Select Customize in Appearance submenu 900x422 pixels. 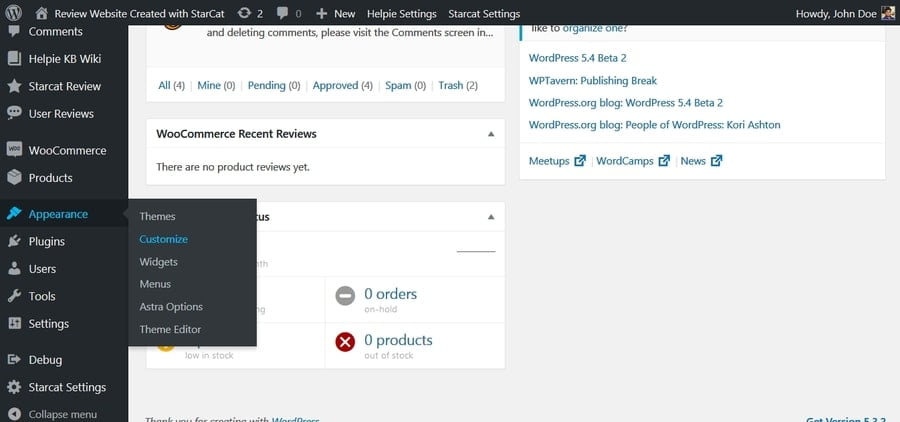[164, 239]
